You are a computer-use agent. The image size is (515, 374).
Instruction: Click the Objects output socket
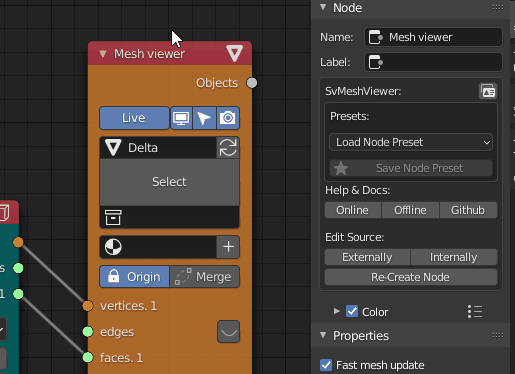(252, 83)
